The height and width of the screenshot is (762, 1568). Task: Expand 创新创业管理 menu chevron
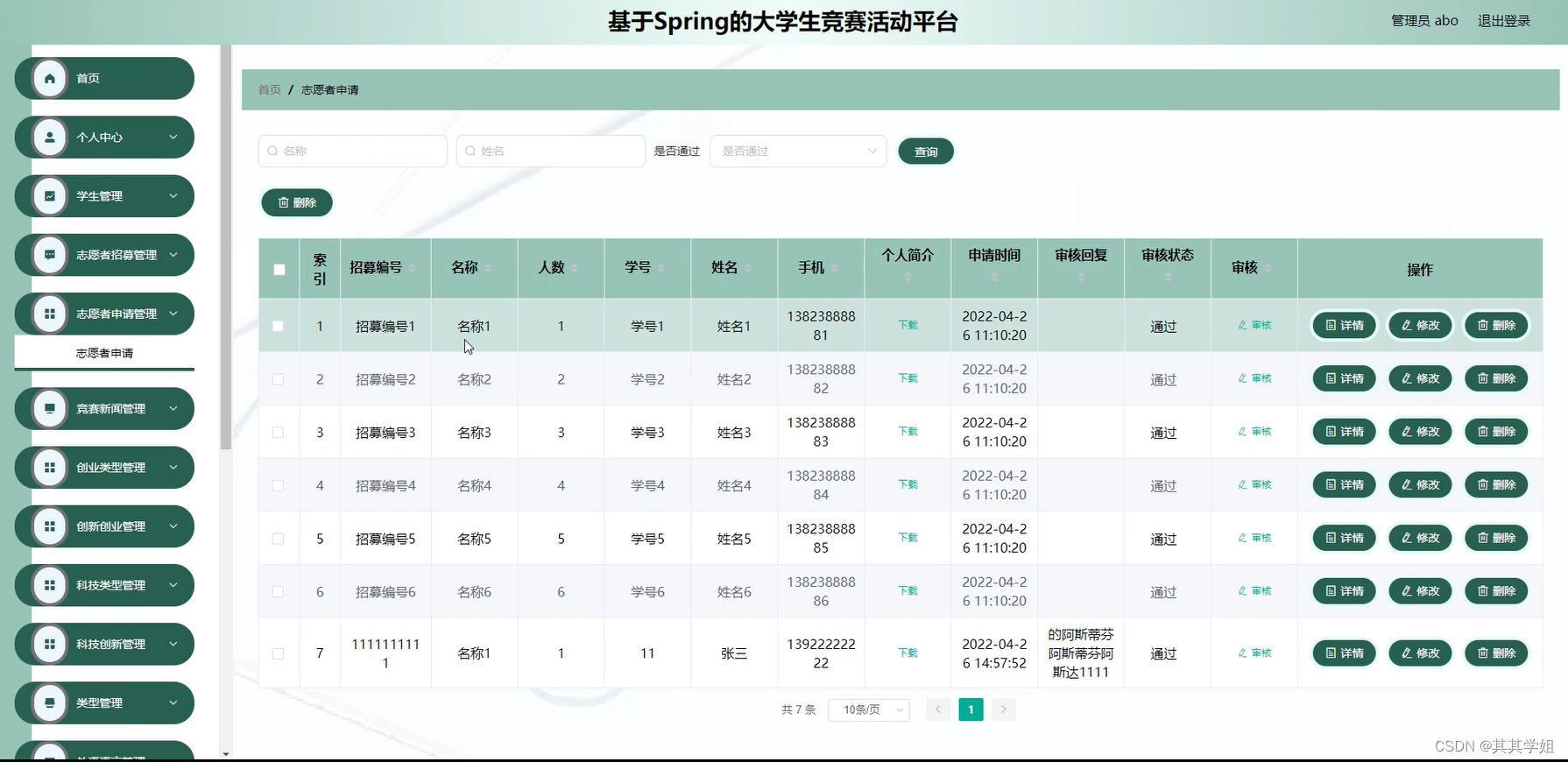[x=173, y=526]
